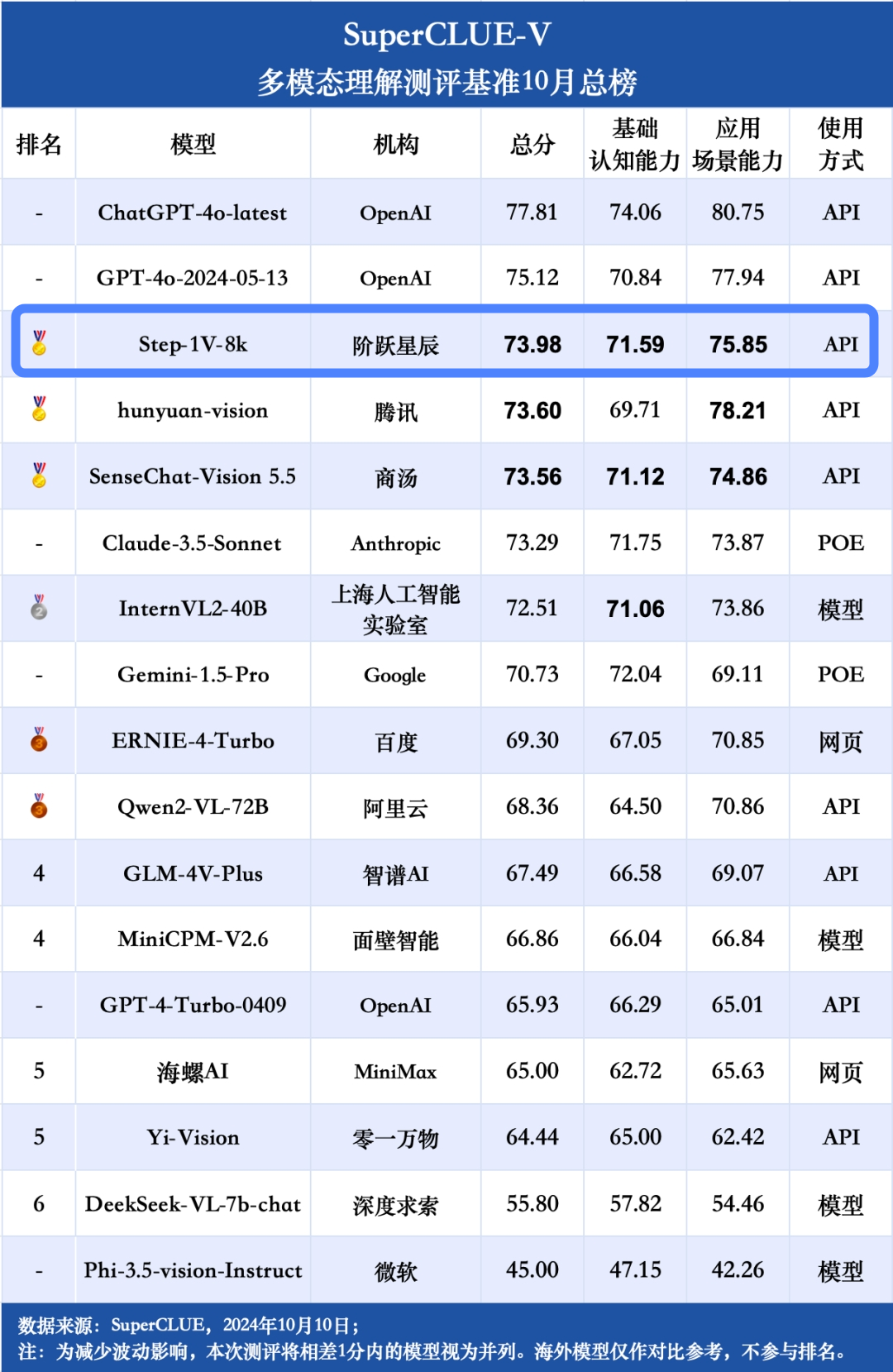The image size is (893, 1372).
Task: Click the Claude-3.5-Sonnet model cell
Action: [x=193, y=543]
